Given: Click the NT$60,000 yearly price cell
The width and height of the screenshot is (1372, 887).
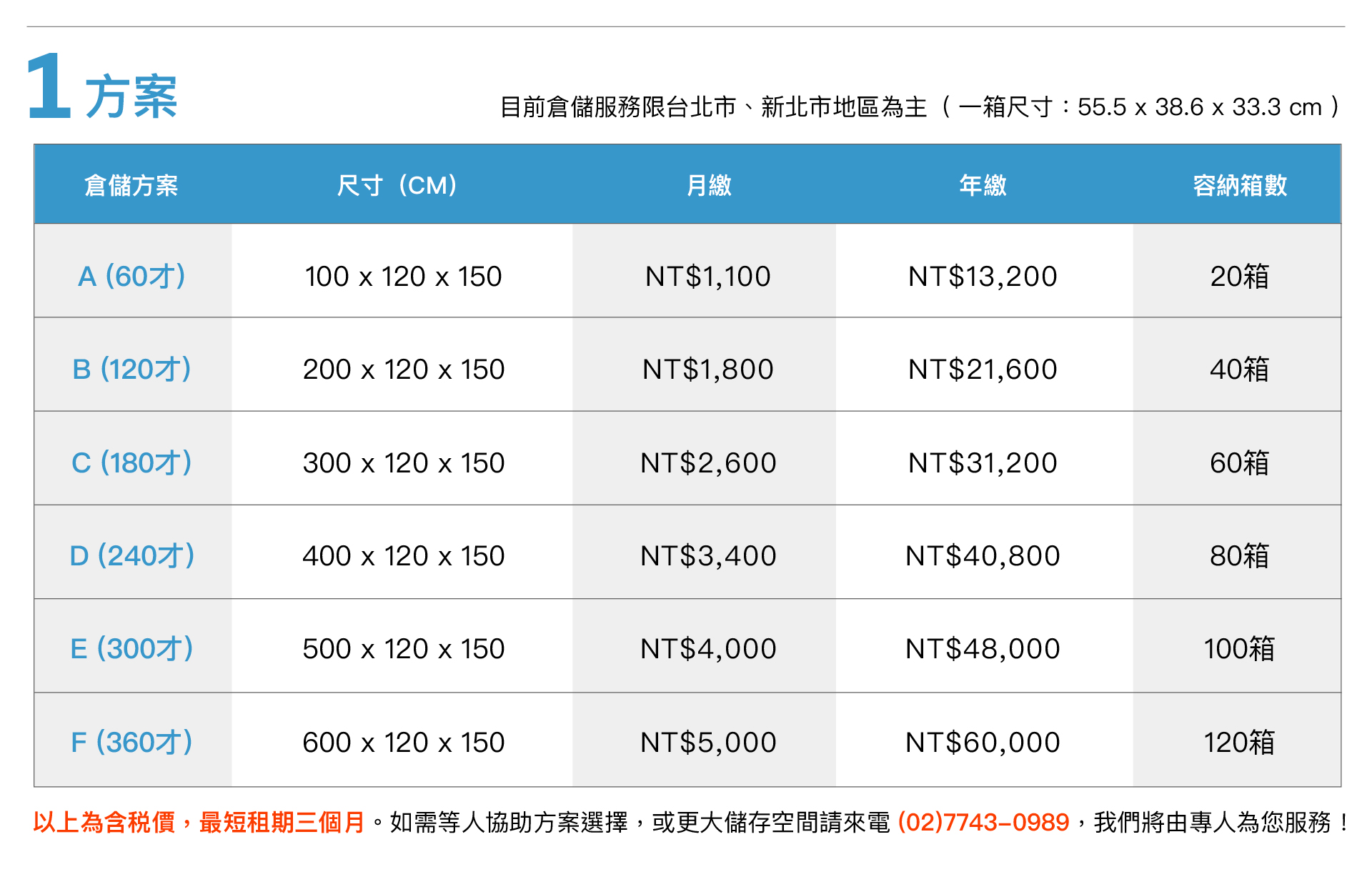Looking at the screenshot, I should pos(983,742).
